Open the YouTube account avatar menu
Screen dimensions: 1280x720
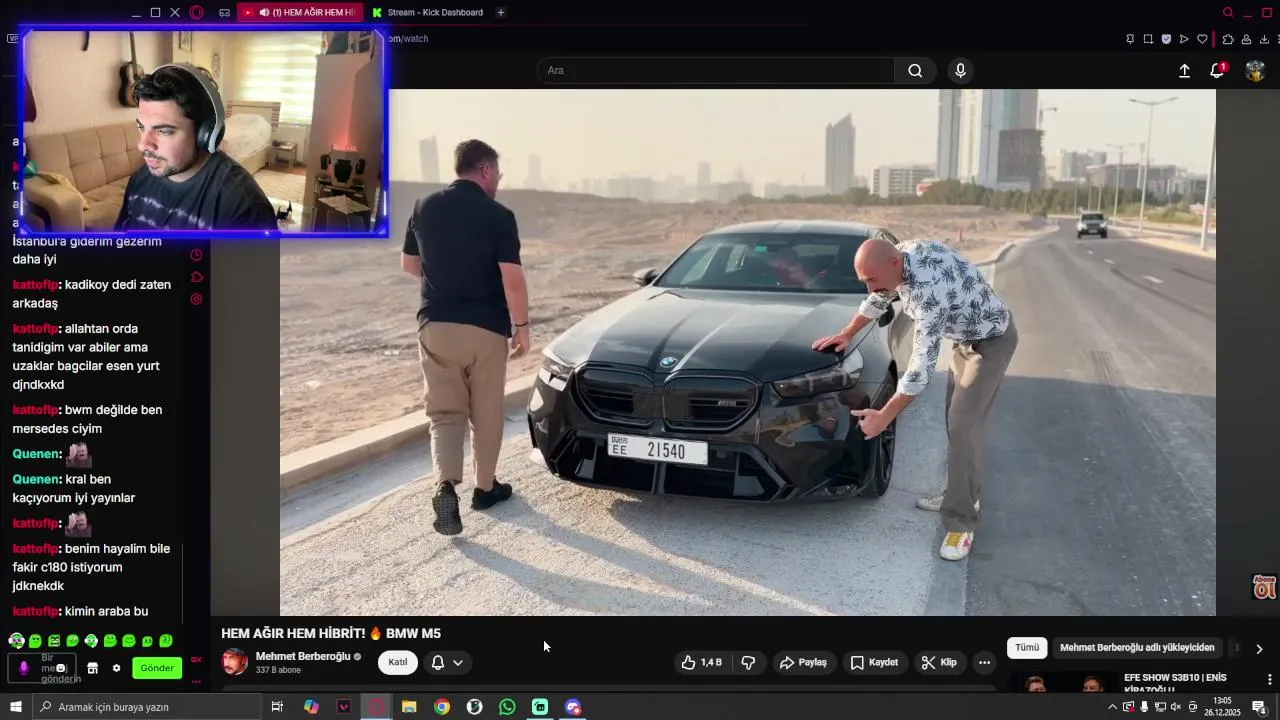pos(1255,70)
